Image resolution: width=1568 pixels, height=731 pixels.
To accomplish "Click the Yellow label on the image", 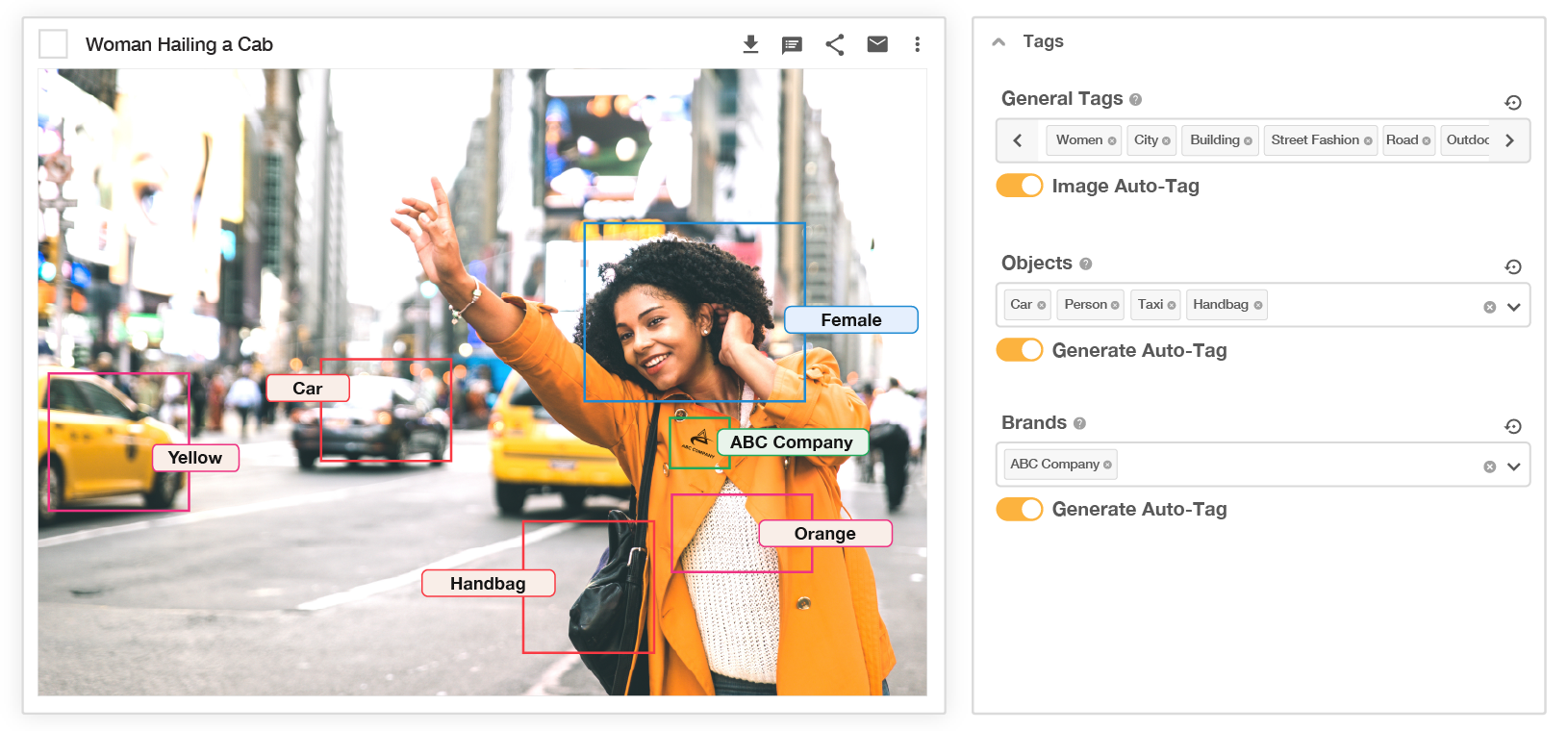I will [195, 458].
